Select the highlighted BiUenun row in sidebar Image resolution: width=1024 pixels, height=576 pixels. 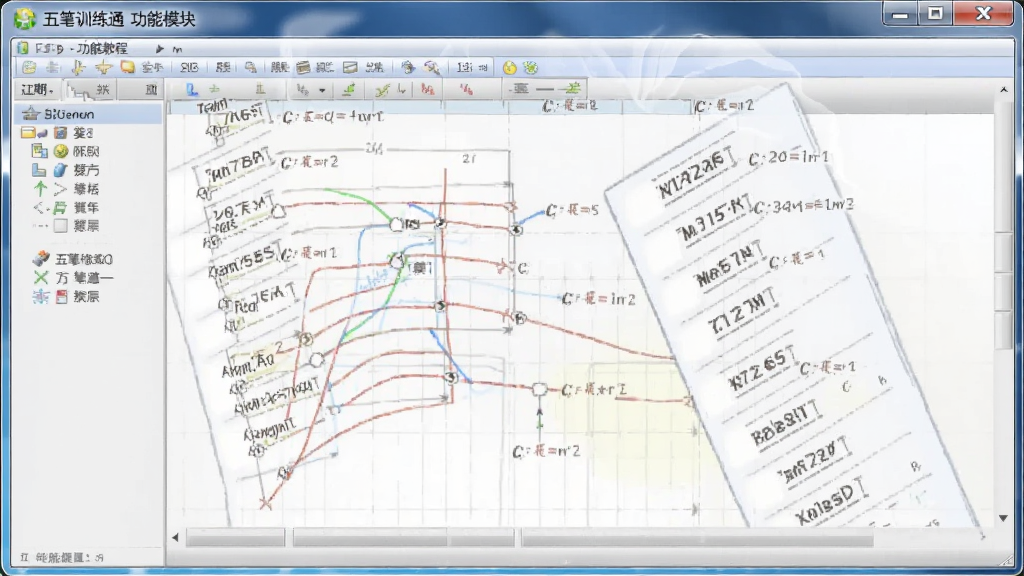click(x=88, y=114)
